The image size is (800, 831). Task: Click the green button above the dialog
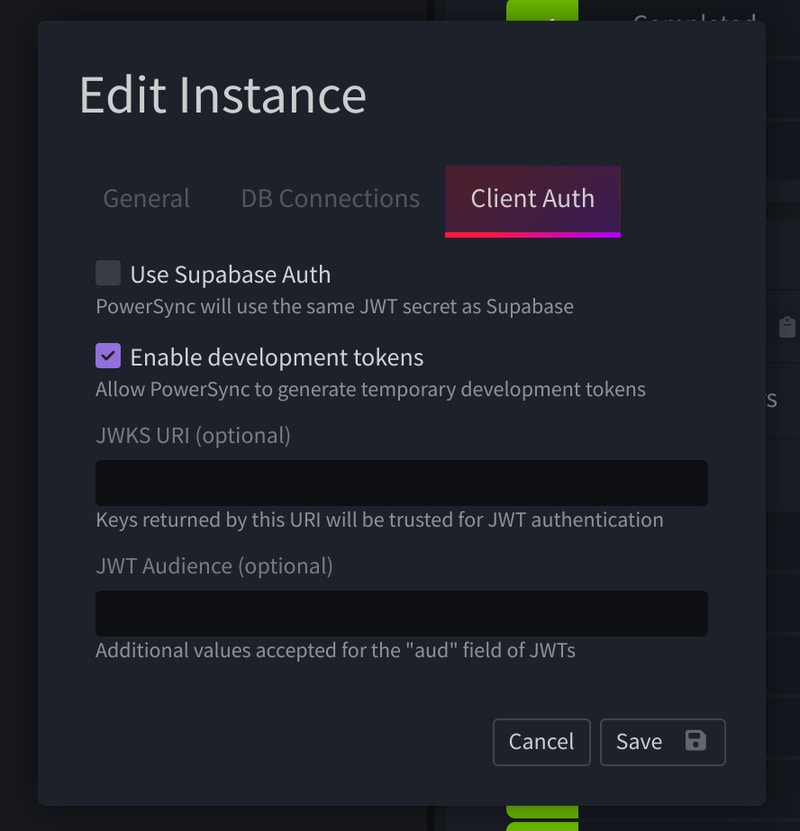coord(542,11)
